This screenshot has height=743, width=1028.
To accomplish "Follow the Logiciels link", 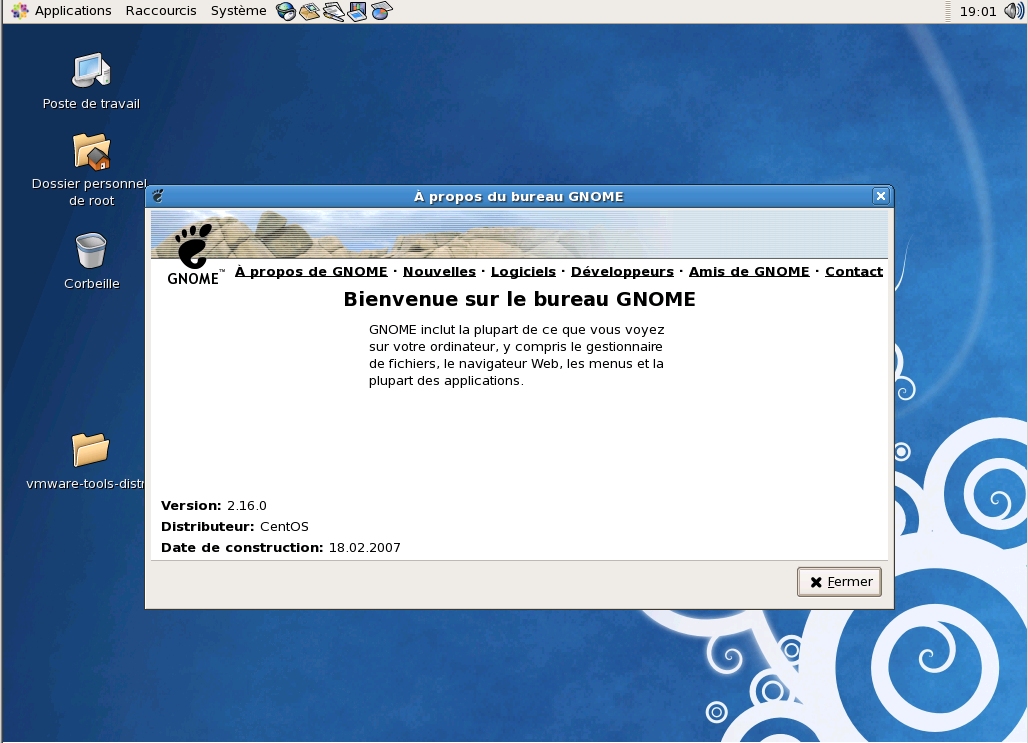I will click(523, 271).
